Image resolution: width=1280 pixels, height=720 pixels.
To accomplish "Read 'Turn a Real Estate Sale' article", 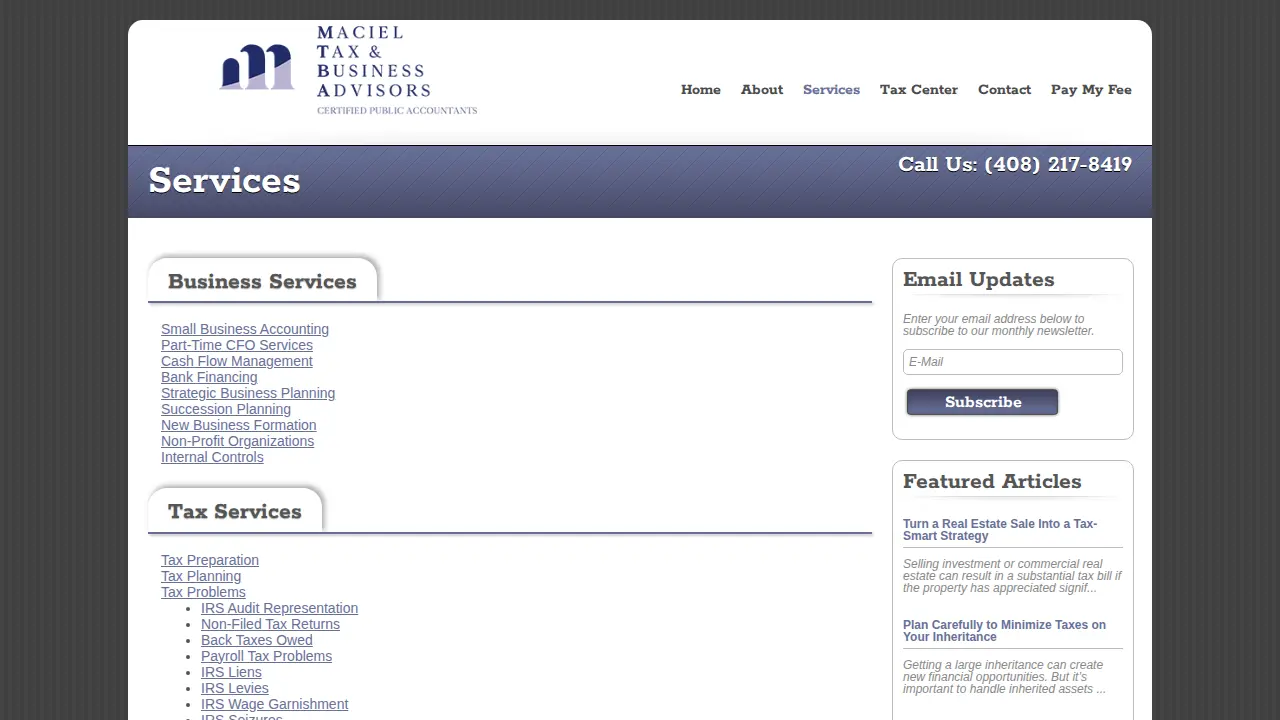I will click(1000, 530).
